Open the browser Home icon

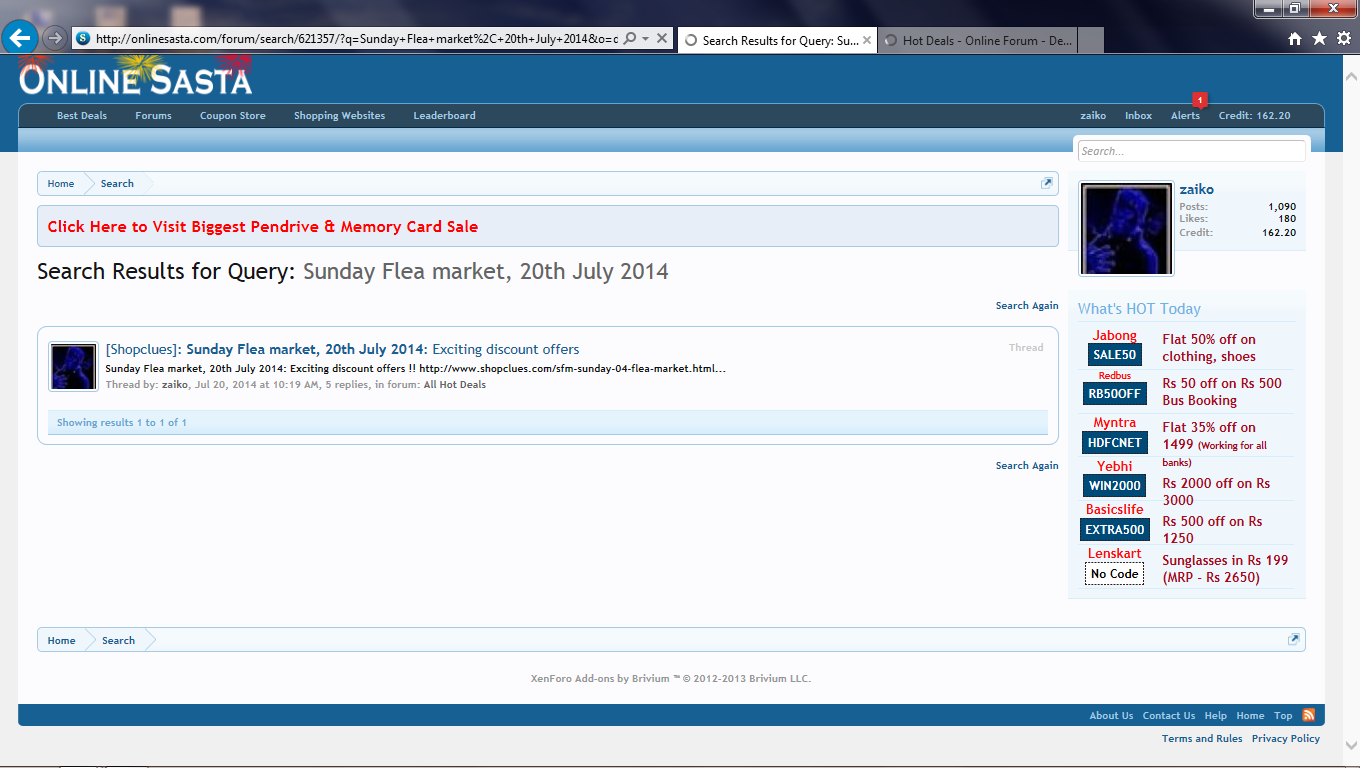[1295, 38]
